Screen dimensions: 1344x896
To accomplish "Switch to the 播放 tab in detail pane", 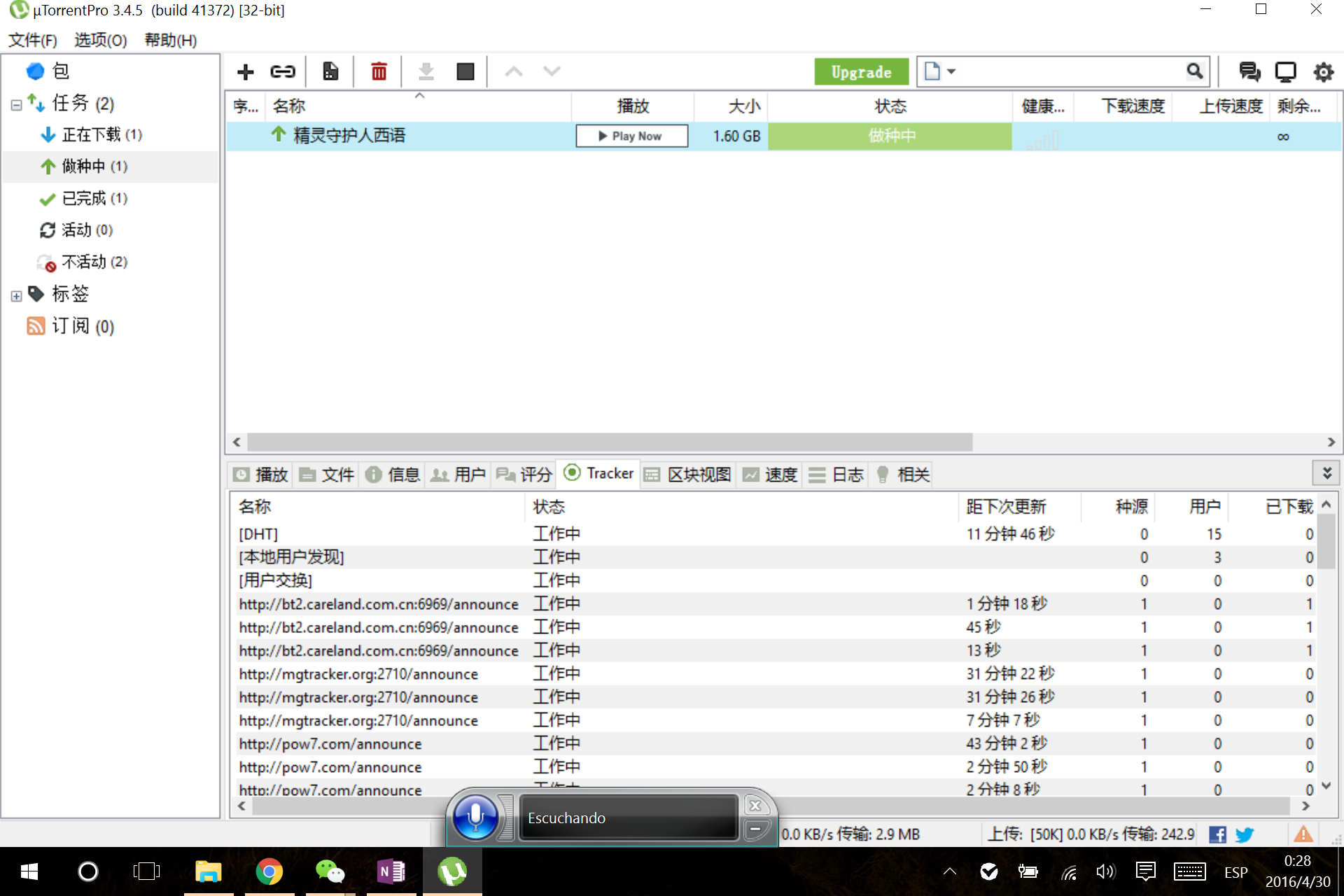I will point(260,475).
